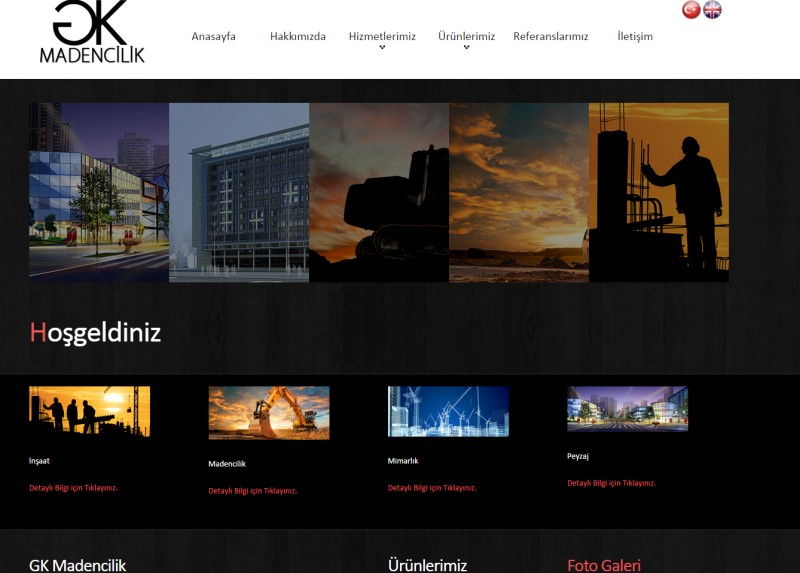This screenshot has width=800, height=573.
Task: Click the Ürünlerimiz footer heading
Action: pos(428,565)
